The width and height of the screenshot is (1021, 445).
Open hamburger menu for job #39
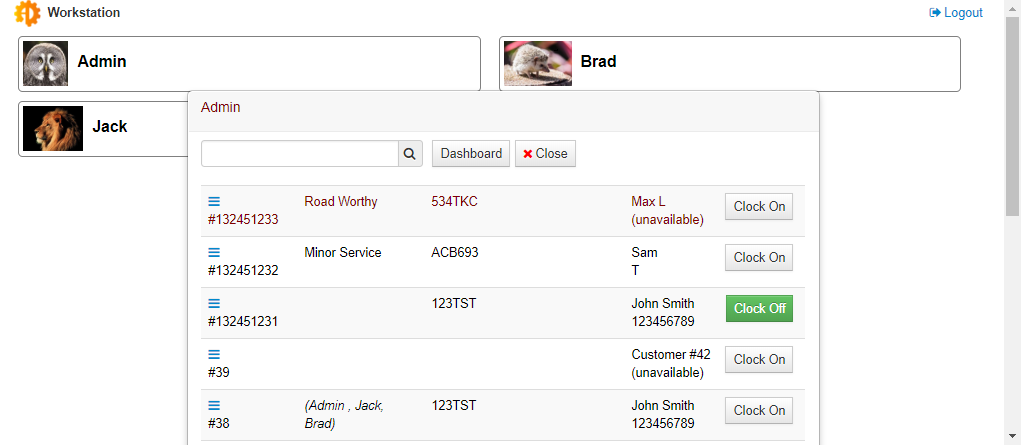coord(214,354)
